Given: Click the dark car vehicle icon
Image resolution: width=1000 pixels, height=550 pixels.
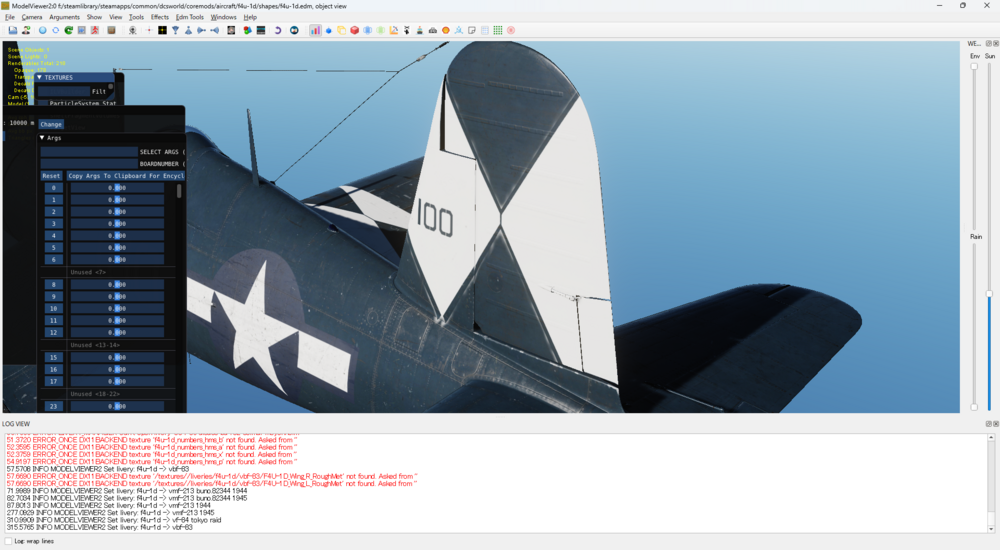Looking at the screenshot, I should (x=432, y=30).
